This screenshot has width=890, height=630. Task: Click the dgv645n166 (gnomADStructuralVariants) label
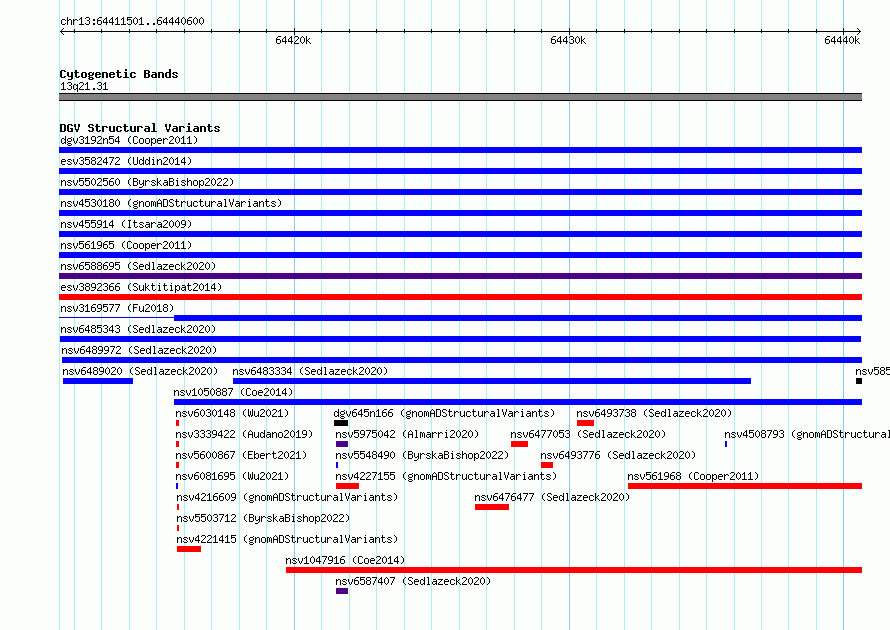(x=444, y=413)
